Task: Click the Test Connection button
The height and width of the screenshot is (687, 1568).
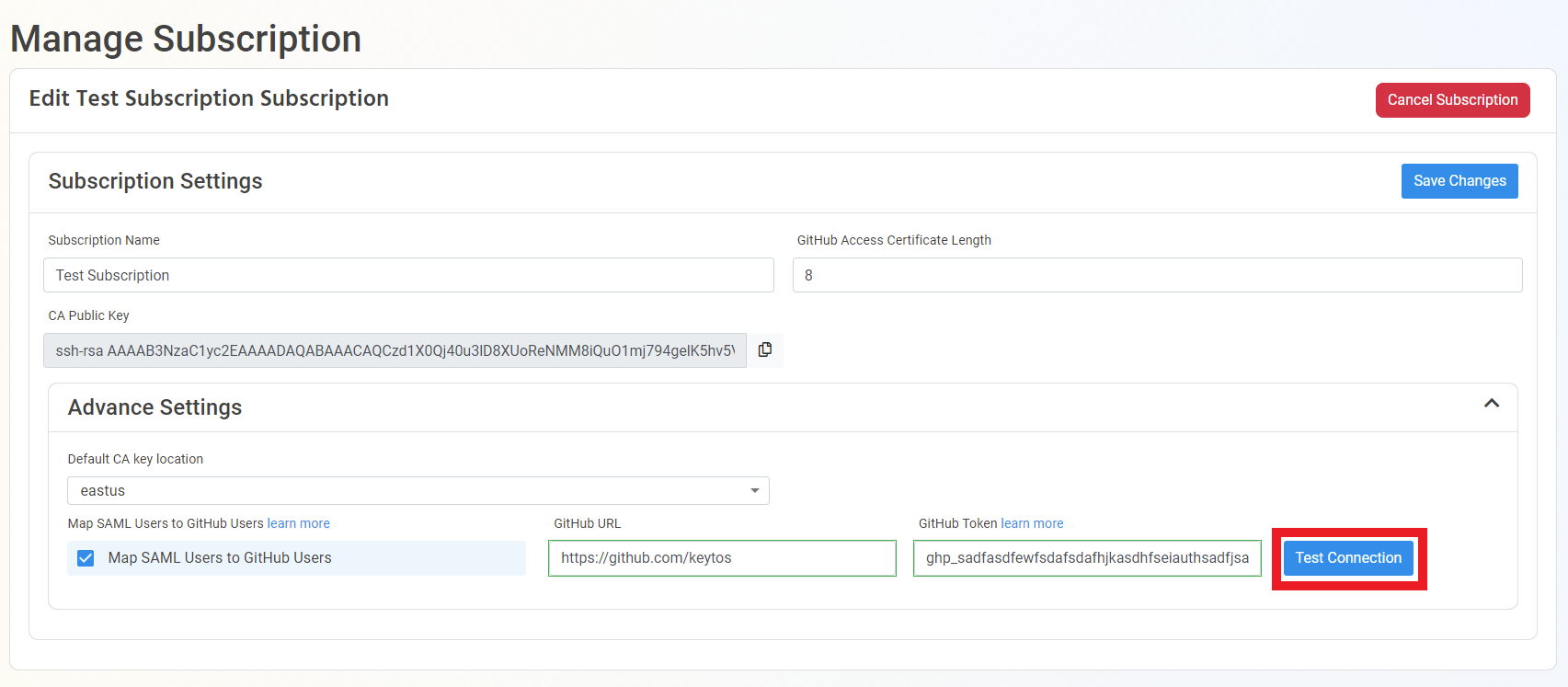Action: coord(1348,558)
